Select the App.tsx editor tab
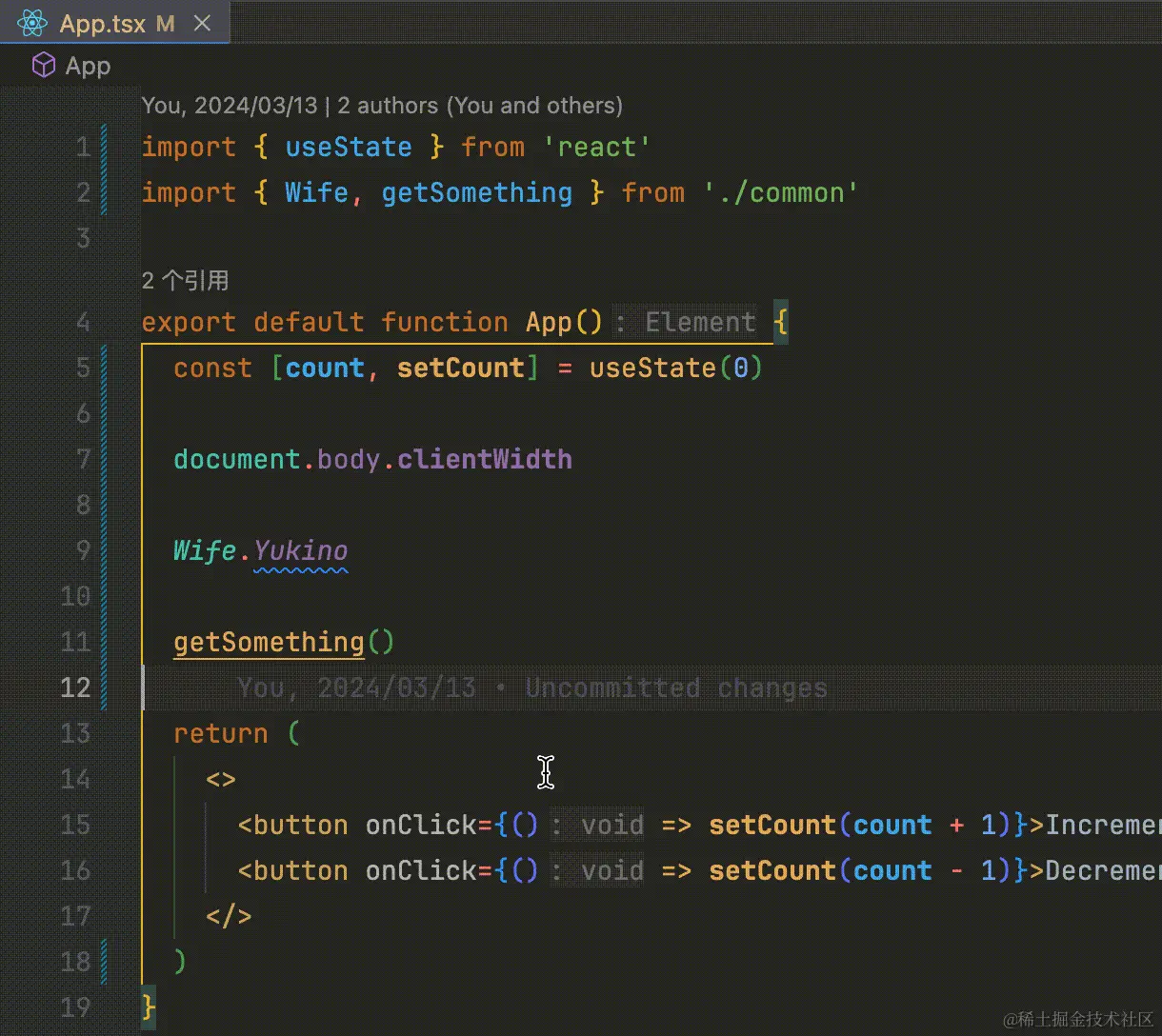Viewport: 1162px width, 1036px height. 114,23
